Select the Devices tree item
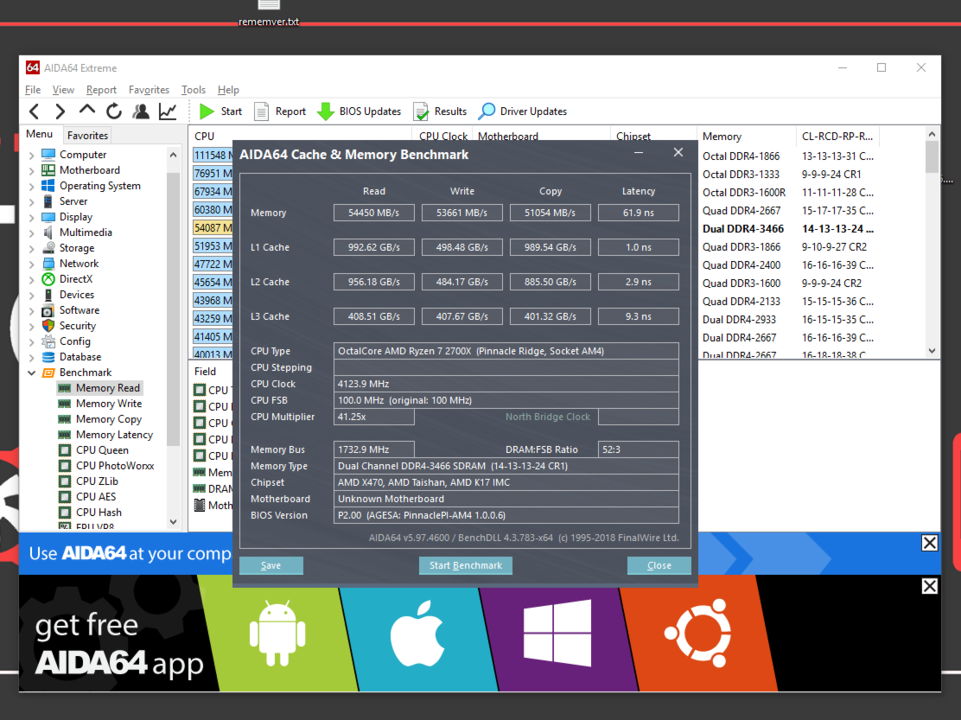 (77, 295)
